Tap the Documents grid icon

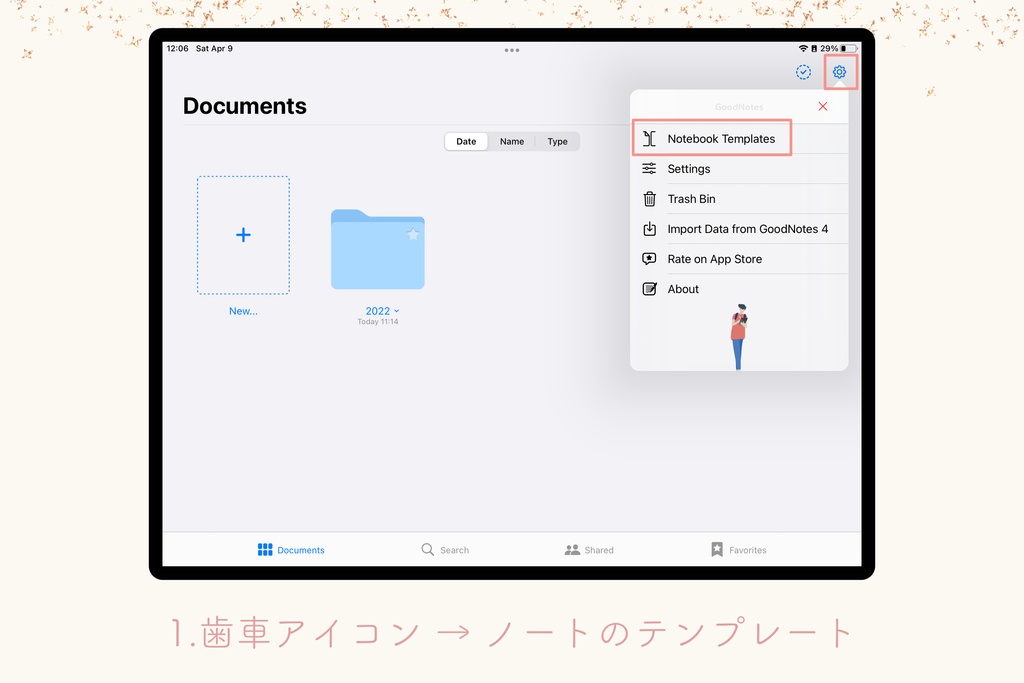[264, 548]
